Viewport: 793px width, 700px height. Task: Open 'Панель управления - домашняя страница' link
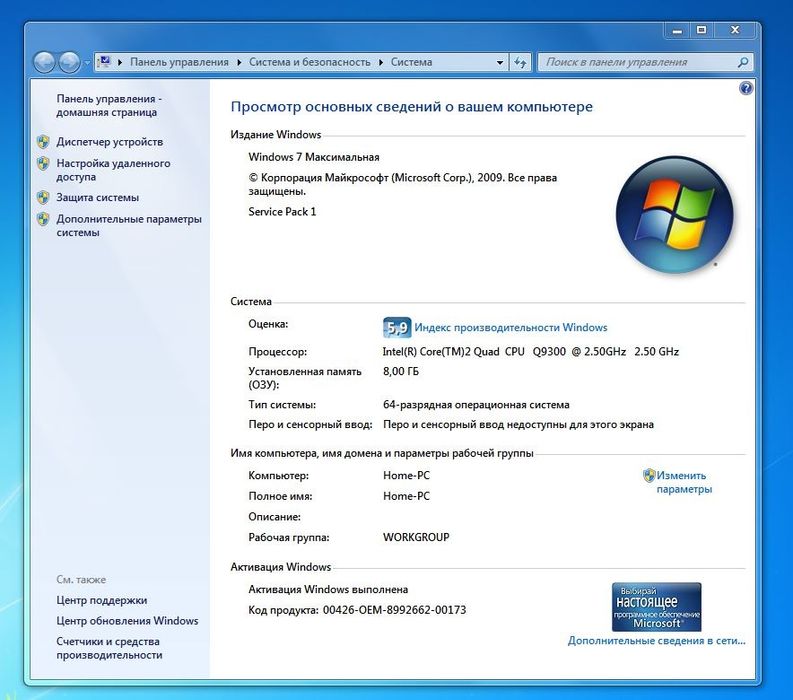click(109, 105)
